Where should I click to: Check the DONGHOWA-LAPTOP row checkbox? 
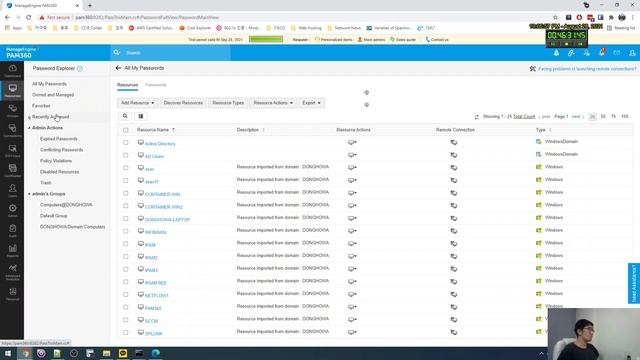126,218
